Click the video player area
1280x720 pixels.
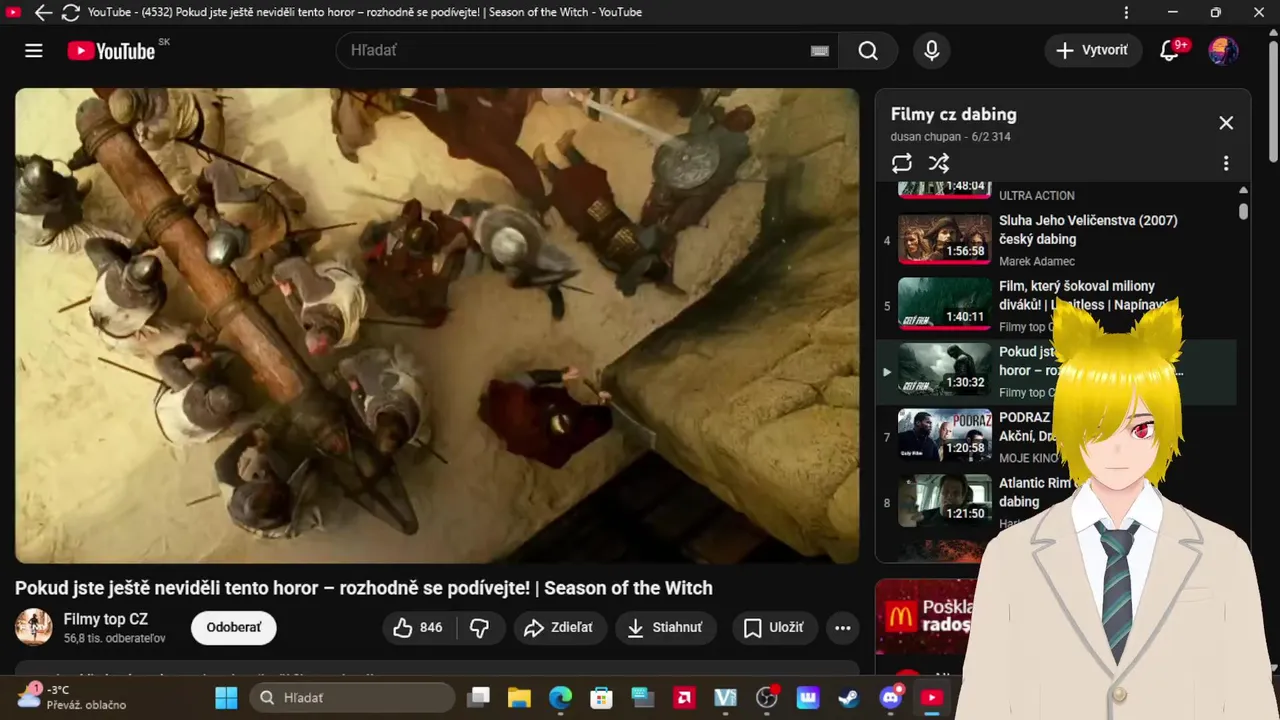(437, 326)
